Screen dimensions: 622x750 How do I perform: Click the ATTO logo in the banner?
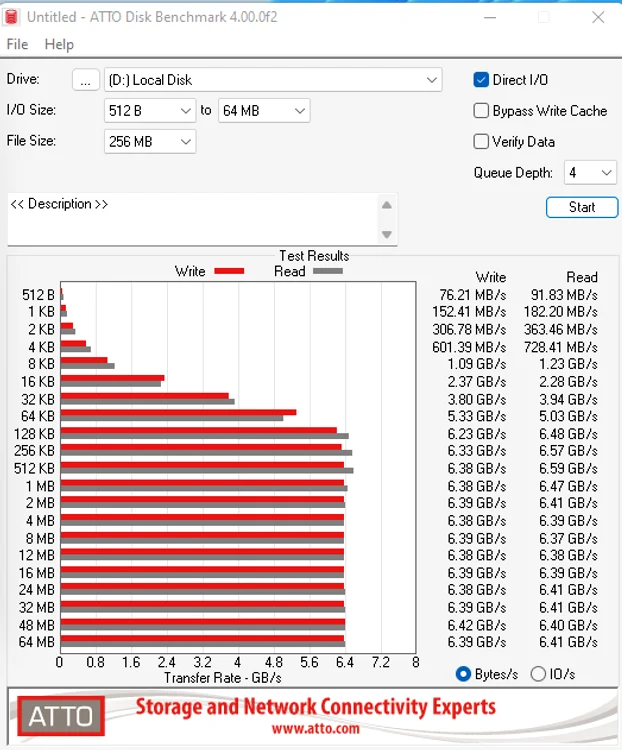[61, 716]
